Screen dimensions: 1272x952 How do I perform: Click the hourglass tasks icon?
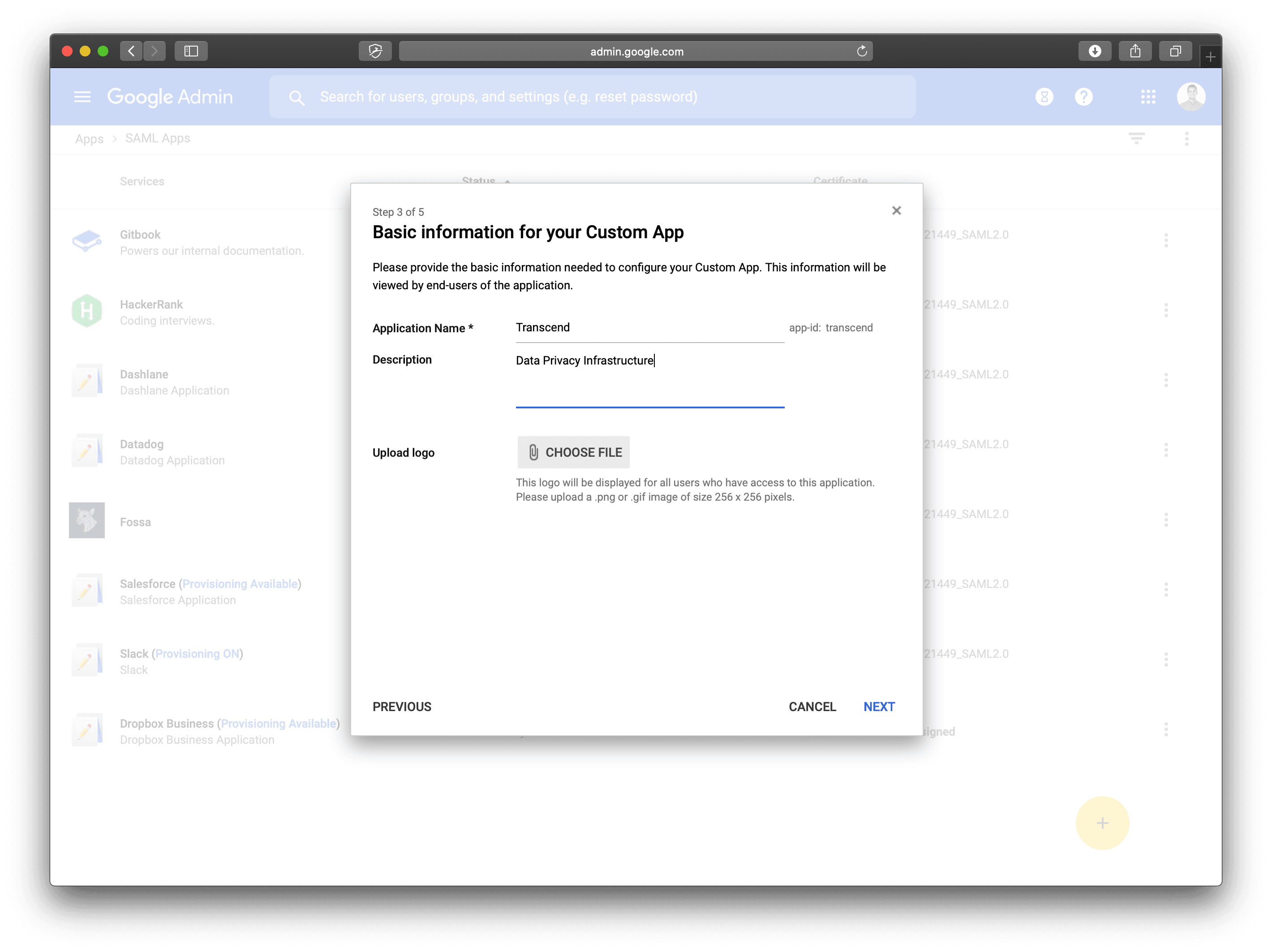(x=1044, y=97)
